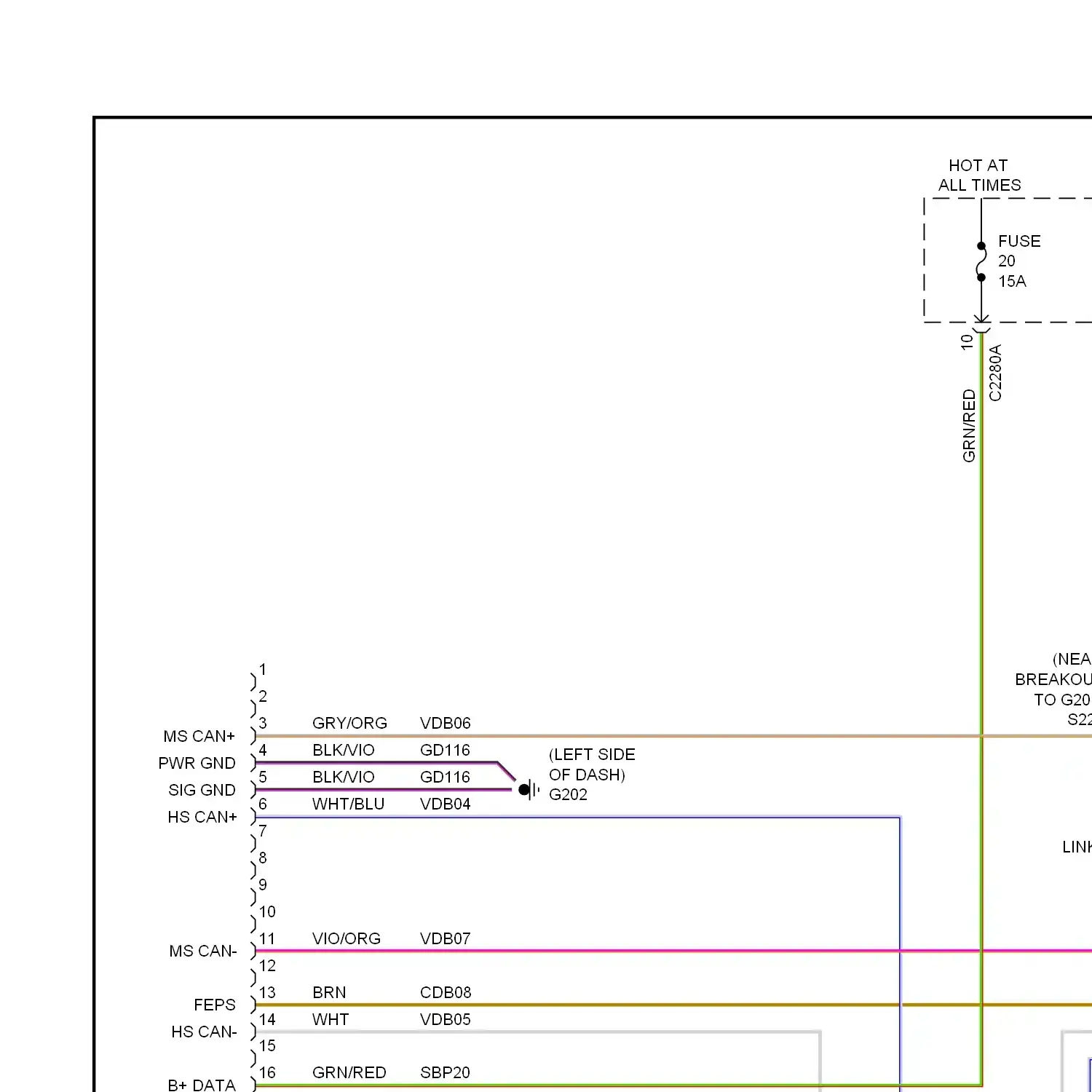Click the vertical GRN/RED wire label
This screenshot has height=1092, width=1092.
point(969,426)
